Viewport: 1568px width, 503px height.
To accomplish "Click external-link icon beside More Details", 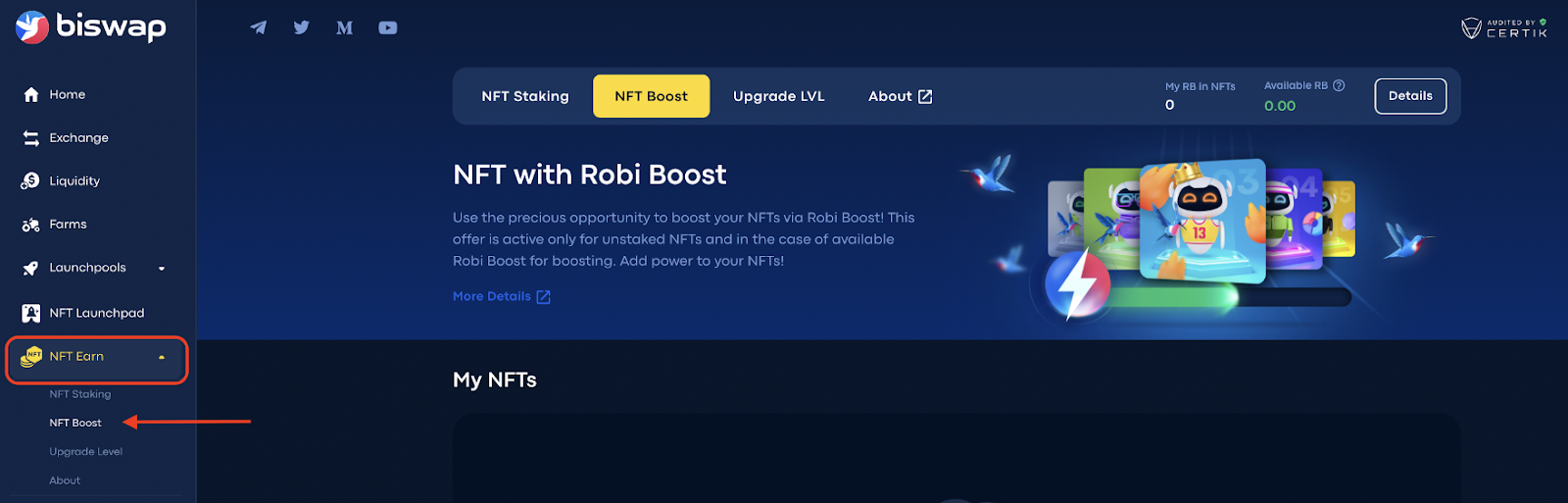I will 544,297.
